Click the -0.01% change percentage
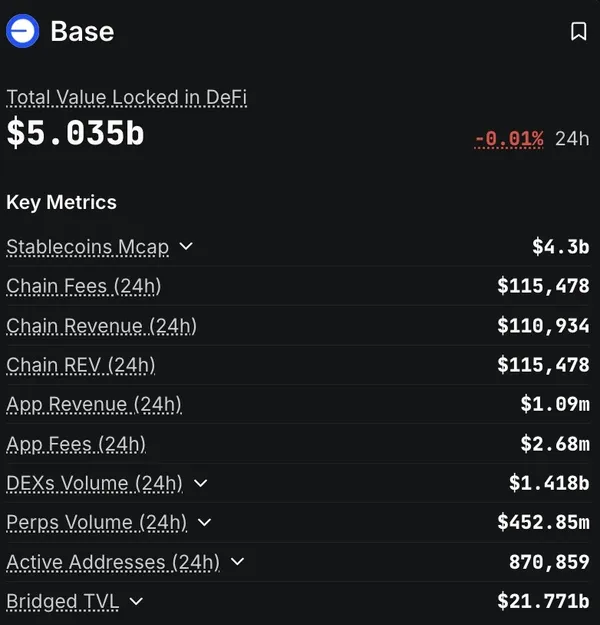 click(x=509, y=138)
